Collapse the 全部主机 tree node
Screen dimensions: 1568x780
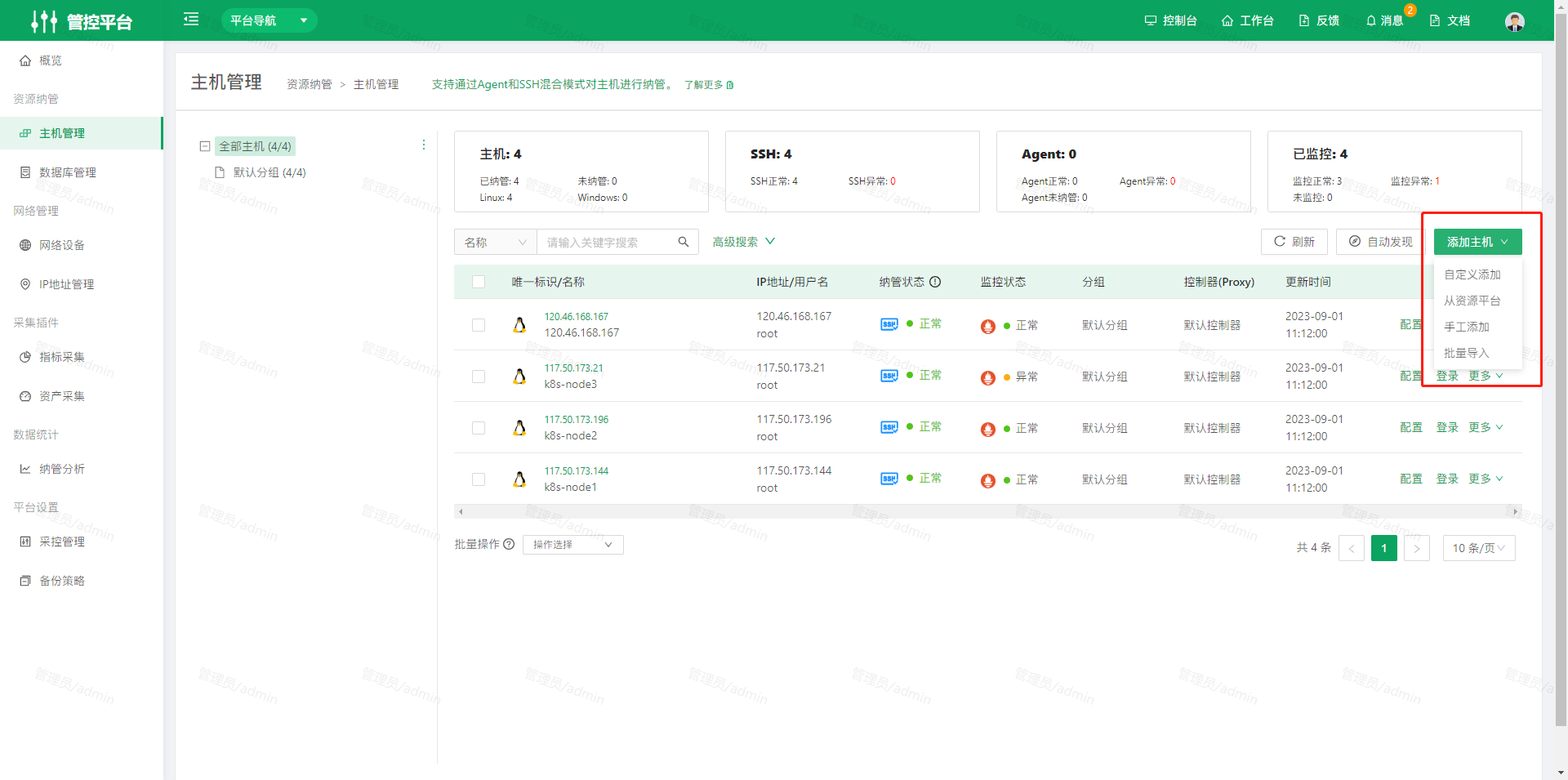(x=205, y=146)
